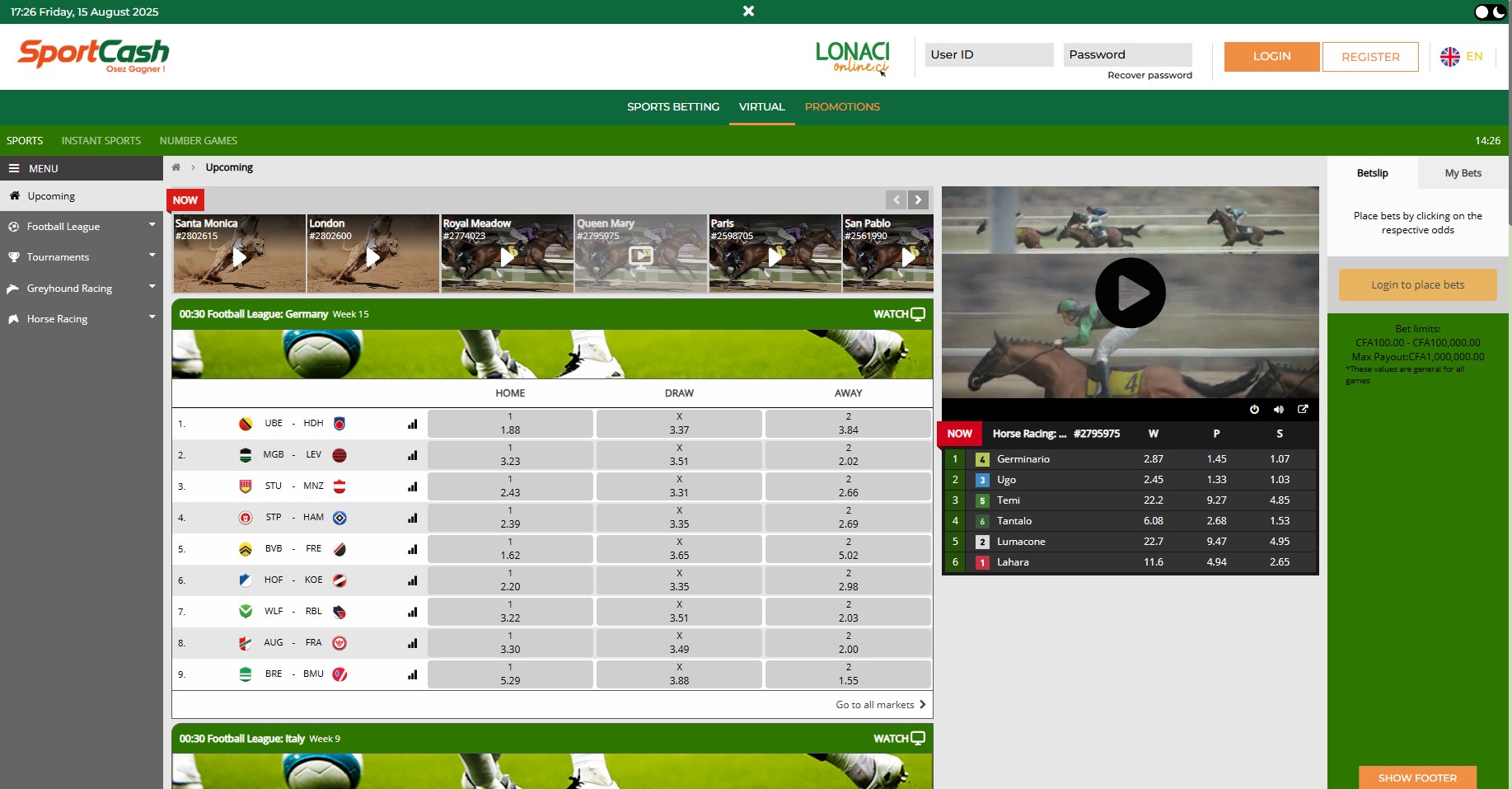Open the PROMOTIONS menu item

click(842, 107)
